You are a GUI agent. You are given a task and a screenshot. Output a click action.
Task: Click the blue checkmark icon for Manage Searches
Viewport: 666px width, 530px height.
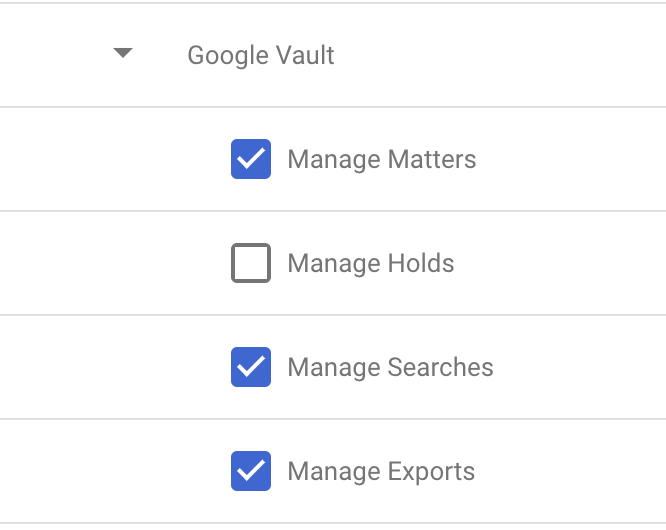[251, 367]
